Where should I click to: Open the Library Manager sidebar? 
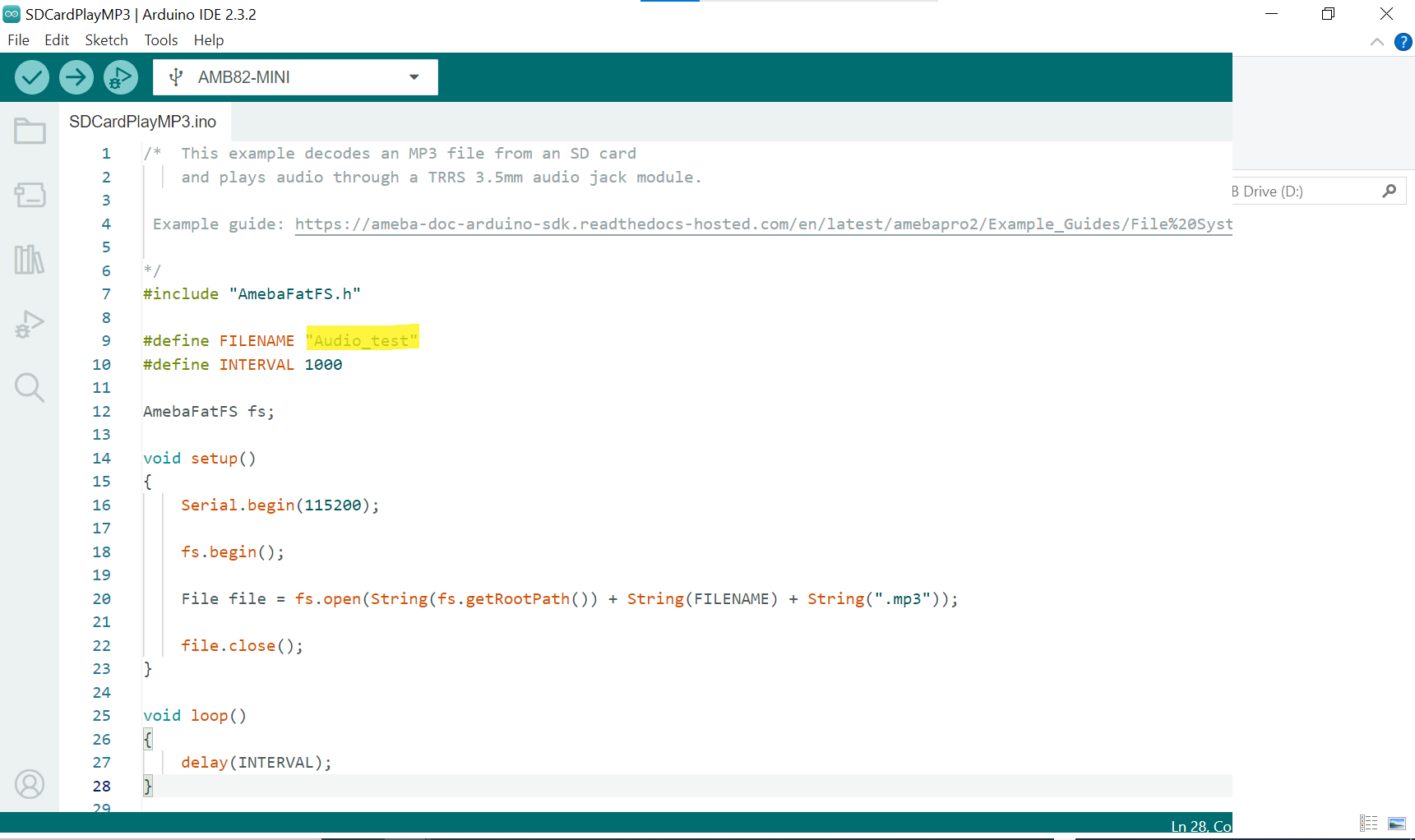30,260
